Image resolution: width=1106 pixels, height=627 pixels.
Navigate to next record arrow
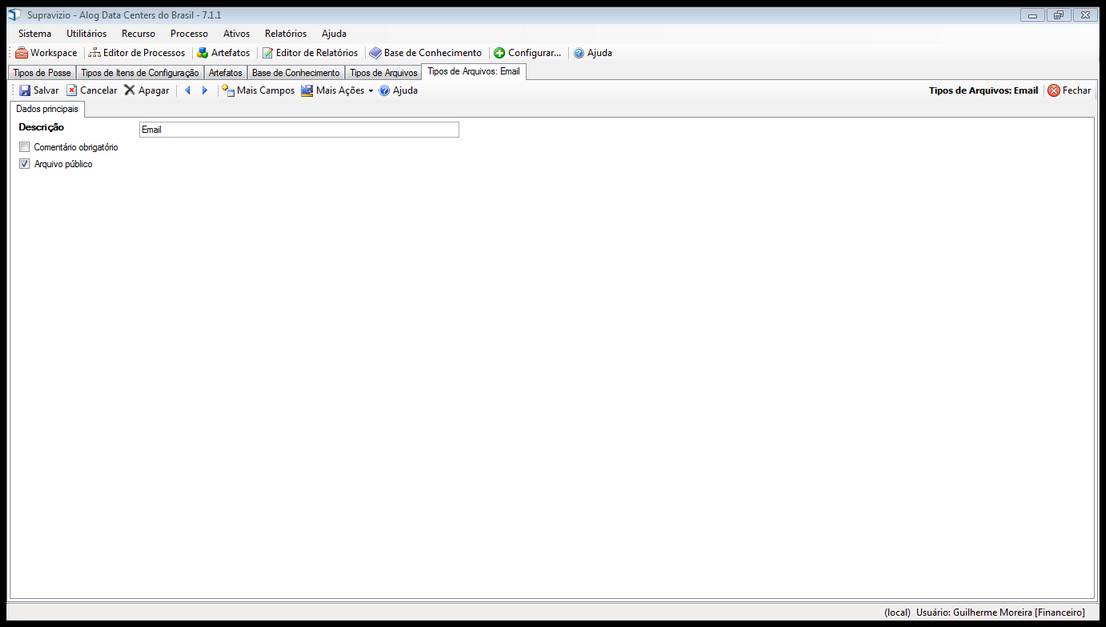coord(204,90)
